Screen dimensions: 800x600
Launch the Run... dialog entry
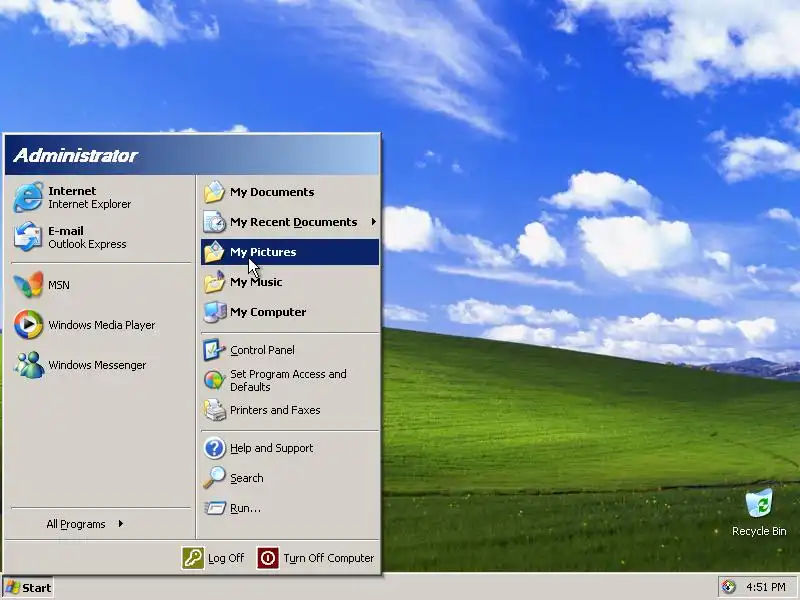[290, 508]
